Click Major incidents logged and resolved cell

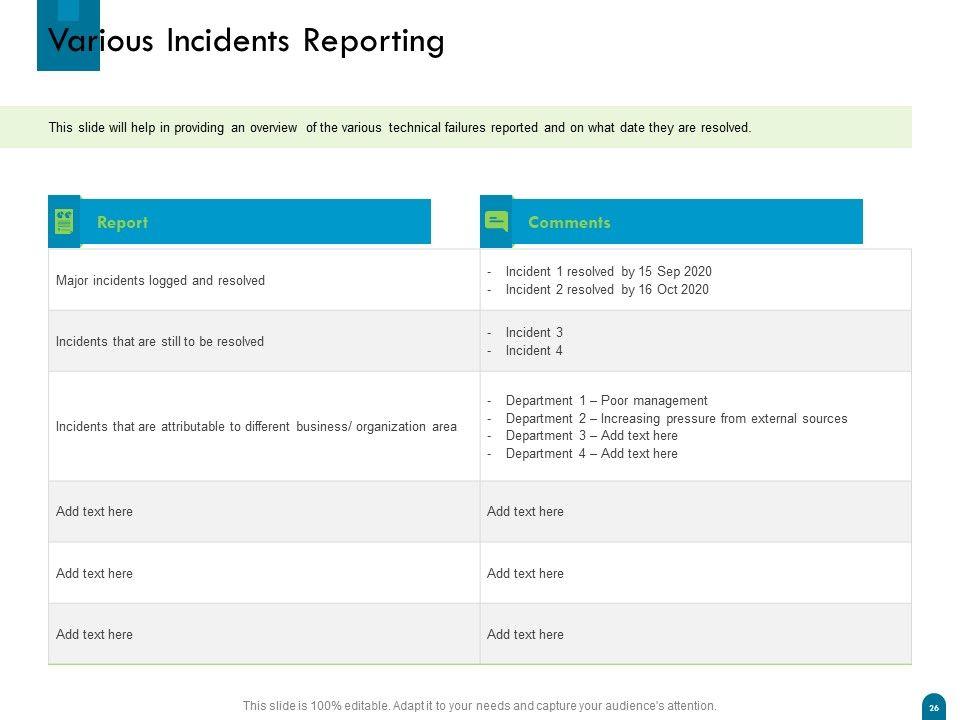coord(160,281)
